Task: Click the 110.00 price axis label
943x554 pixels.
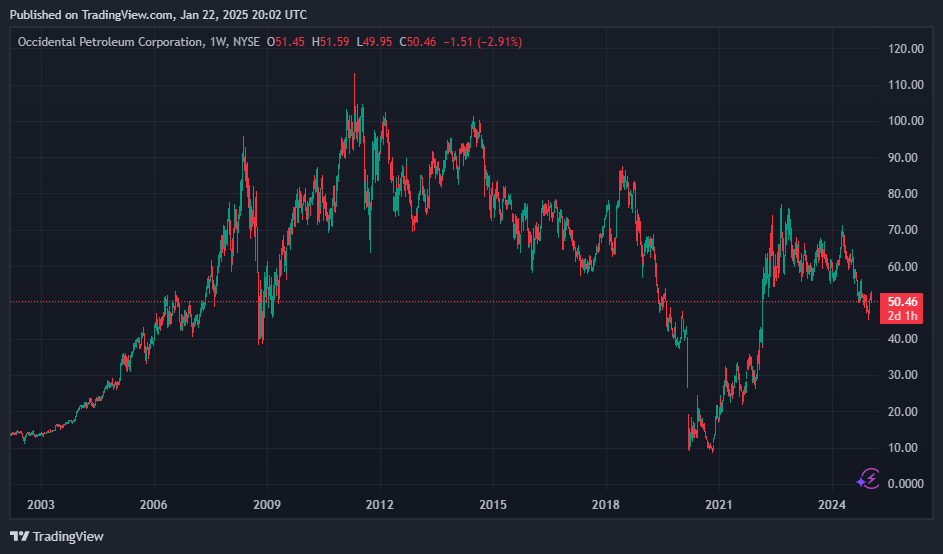Action: click(x=905, y=85)
